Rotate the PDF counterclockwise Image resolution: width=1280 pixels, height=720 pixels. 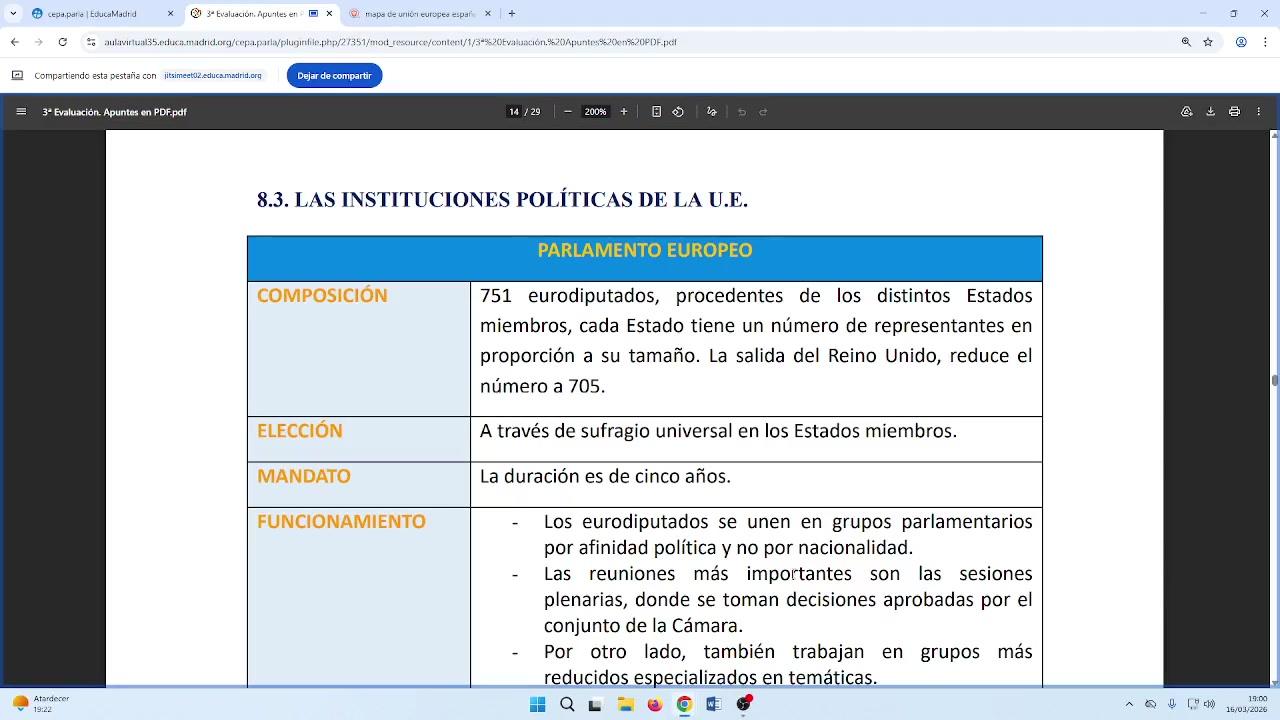678,112
